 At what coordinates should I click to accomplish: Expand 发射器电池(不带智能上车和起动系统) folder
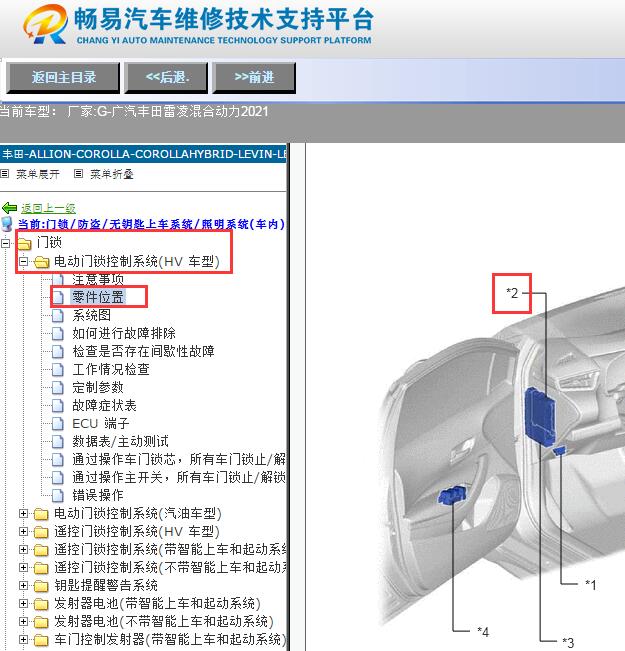(23, 622)
